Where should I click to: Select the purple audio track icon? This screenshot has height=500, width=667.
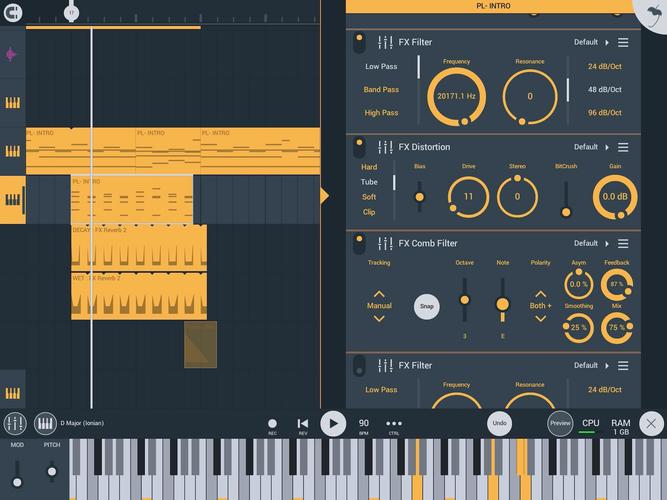pos(12,55)
